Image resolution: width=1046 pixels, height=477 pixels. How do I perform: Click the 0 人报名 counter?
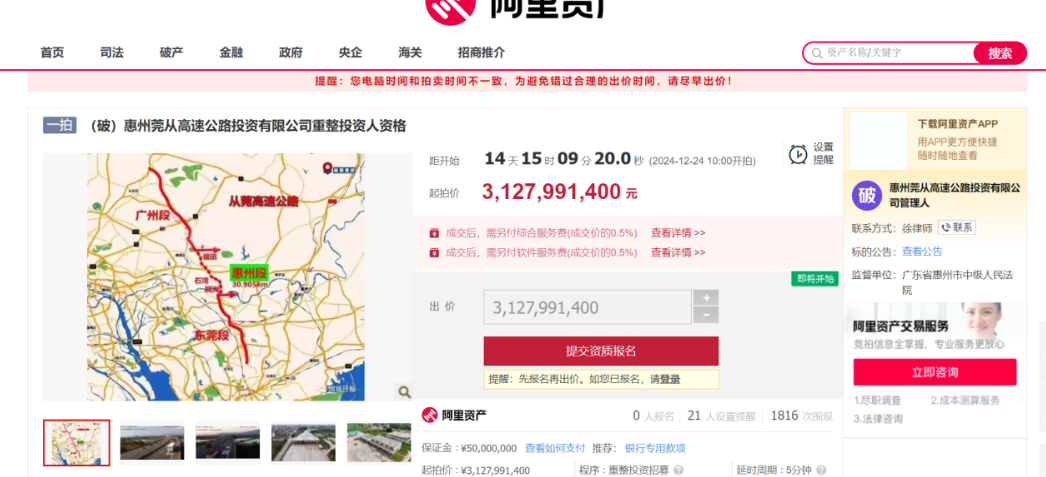click(x=653, y=416)
